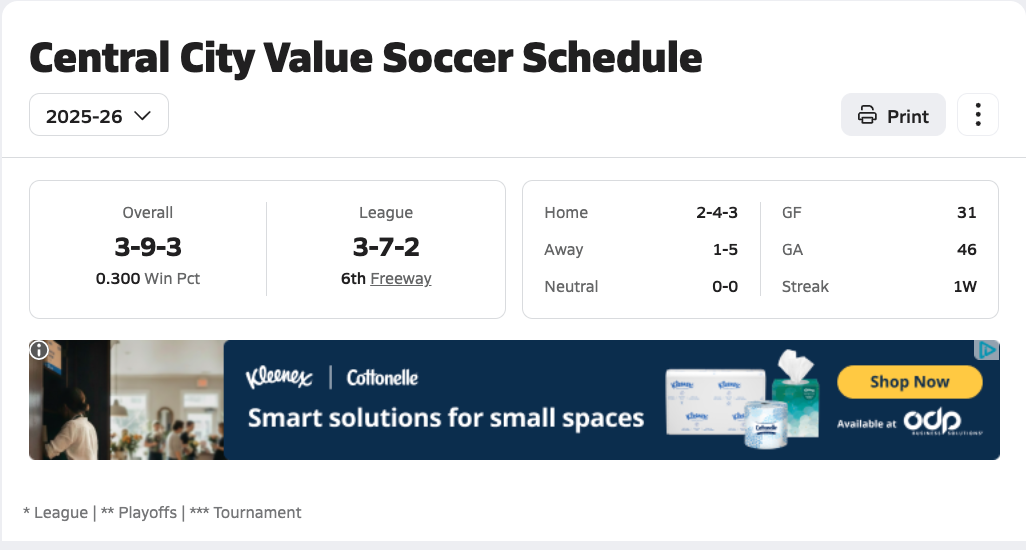Click the ad's room photo thumbnail
The width and height of the screenshot is (1026, 550).
(126, 400)
